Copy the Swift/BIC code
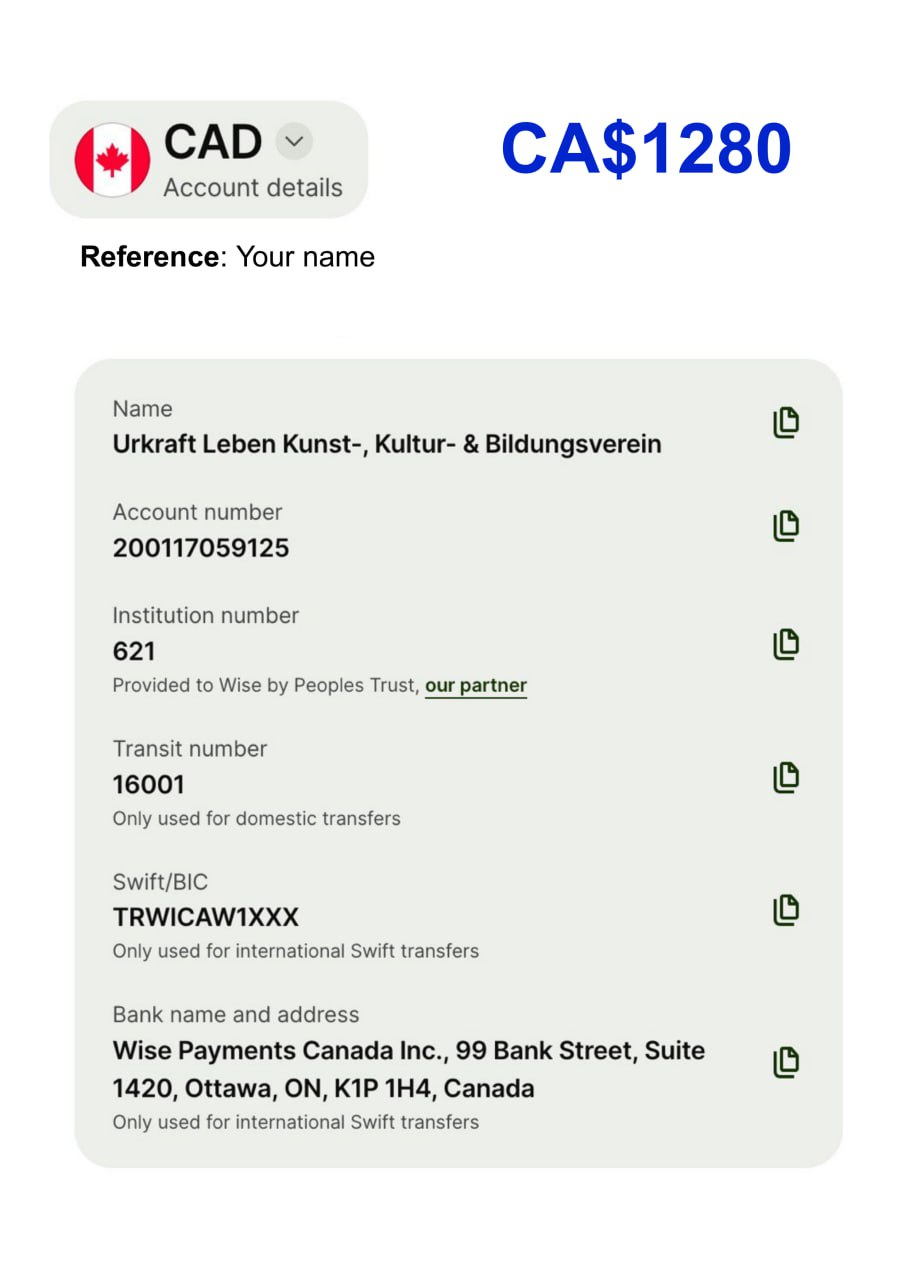Viewport: 905px width, 1280px height. 786,910
